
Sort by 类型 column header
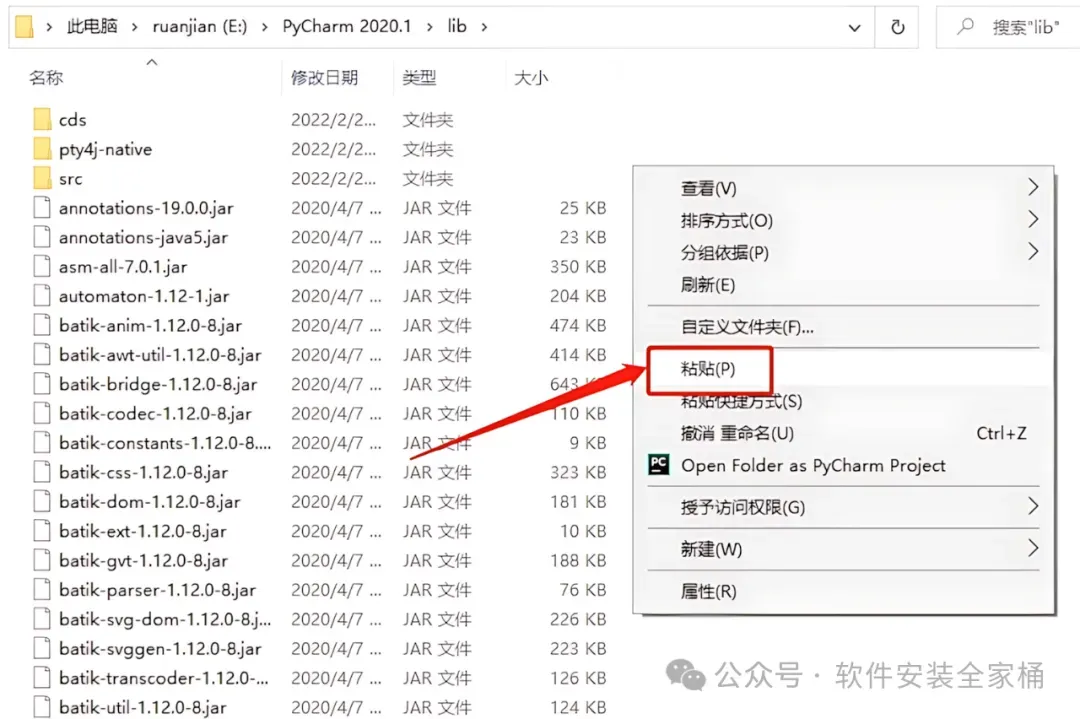coord(419,77)
